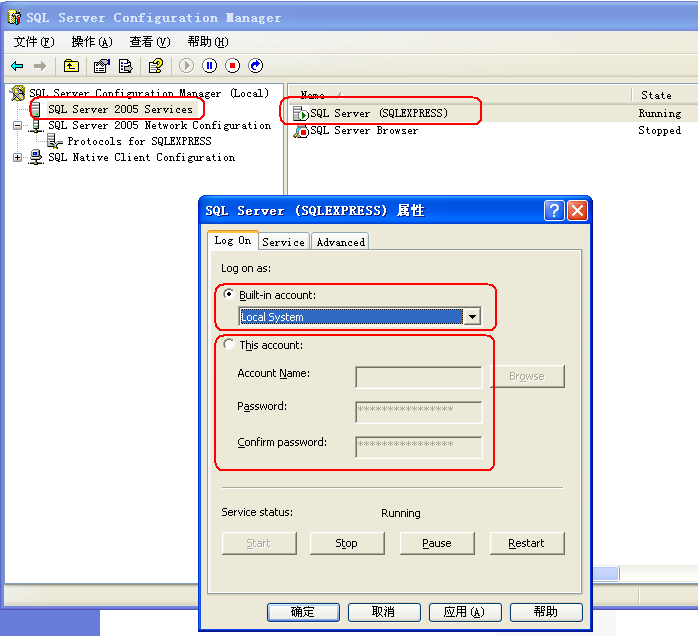Click the Back arrow toolbar icon

(17, 66)
